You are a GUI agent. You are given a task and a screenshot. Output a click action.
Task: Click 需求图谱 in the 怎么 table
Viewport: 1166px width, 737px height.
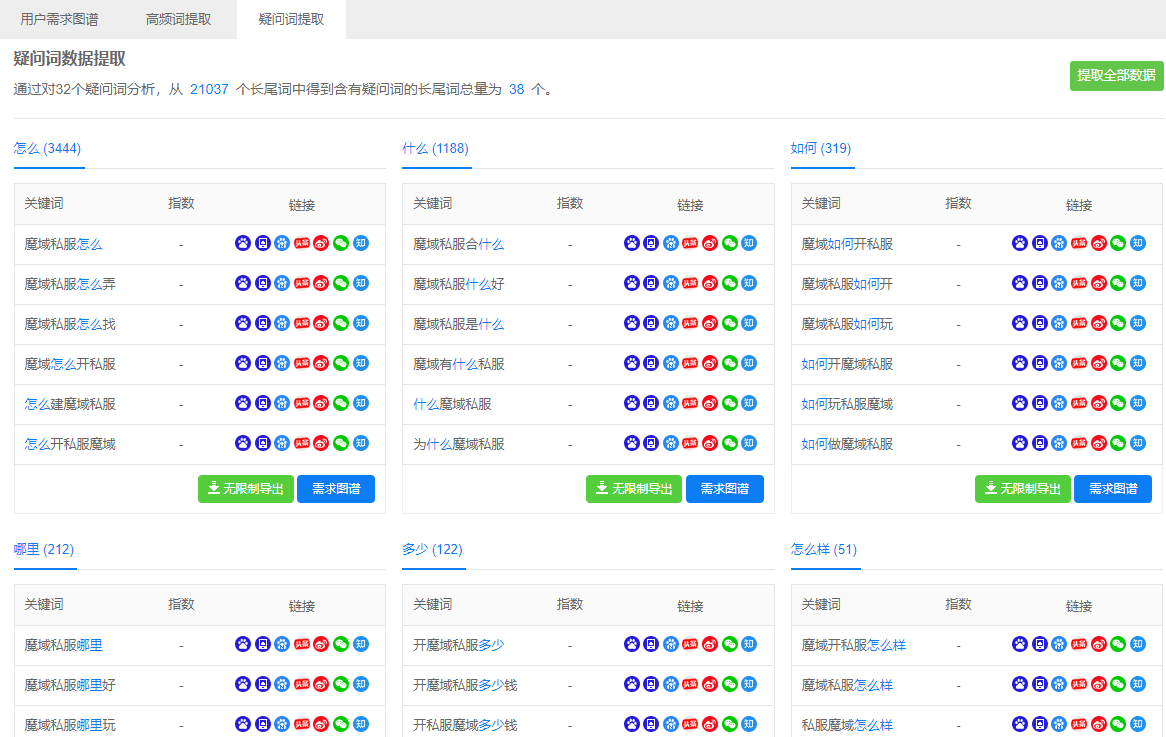[336, 489]
